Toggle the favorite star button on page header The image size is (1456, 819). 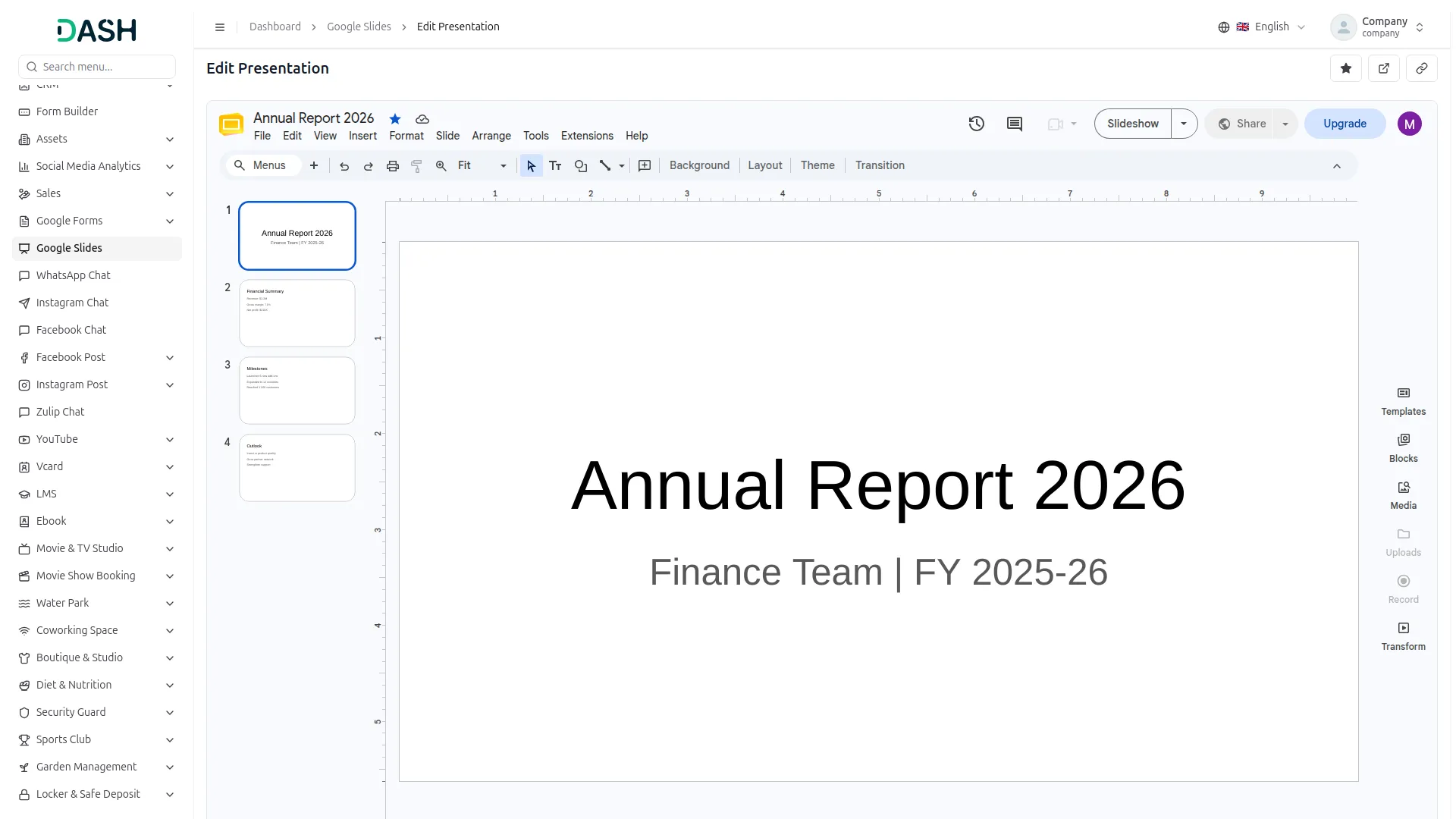[1346, 68]
